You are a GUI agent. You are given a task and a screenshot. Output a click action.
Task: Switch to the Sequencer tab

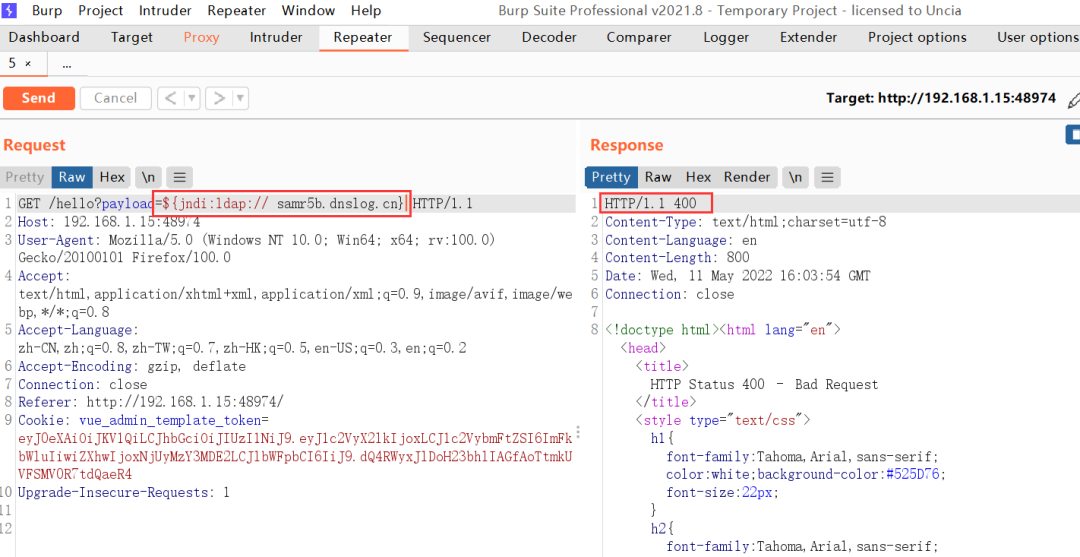click(457, 37)
